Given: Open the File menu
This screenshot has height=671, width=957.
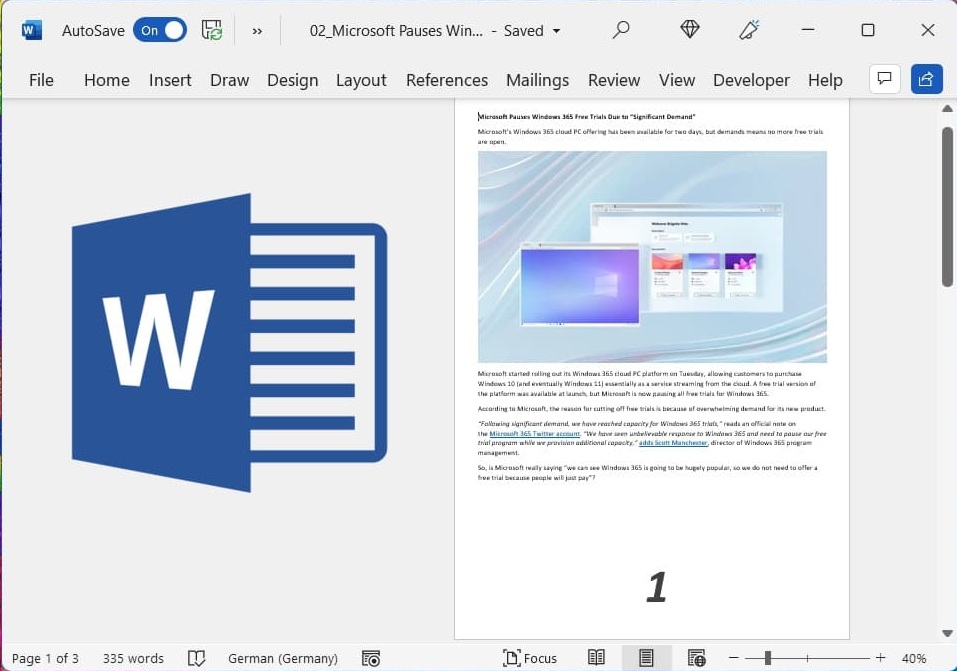Looking at the screenshot, I should pyautogui.click(x=41, y=80).
